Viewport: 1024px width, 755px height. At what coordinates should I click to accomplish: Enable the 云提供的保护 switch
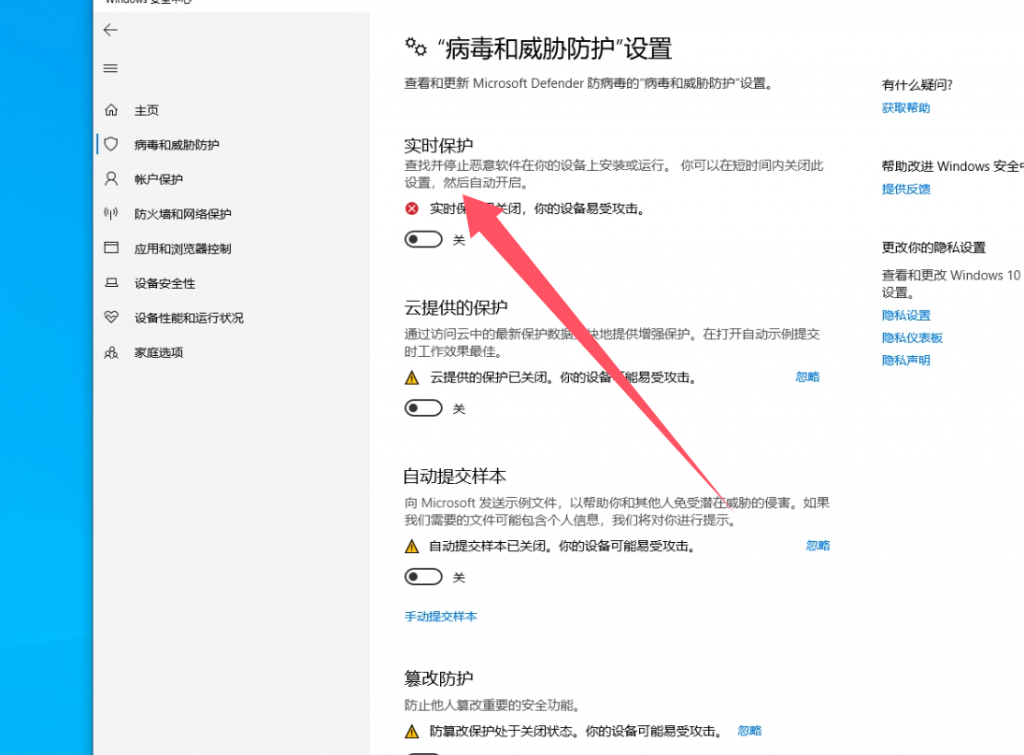[423, 408]
